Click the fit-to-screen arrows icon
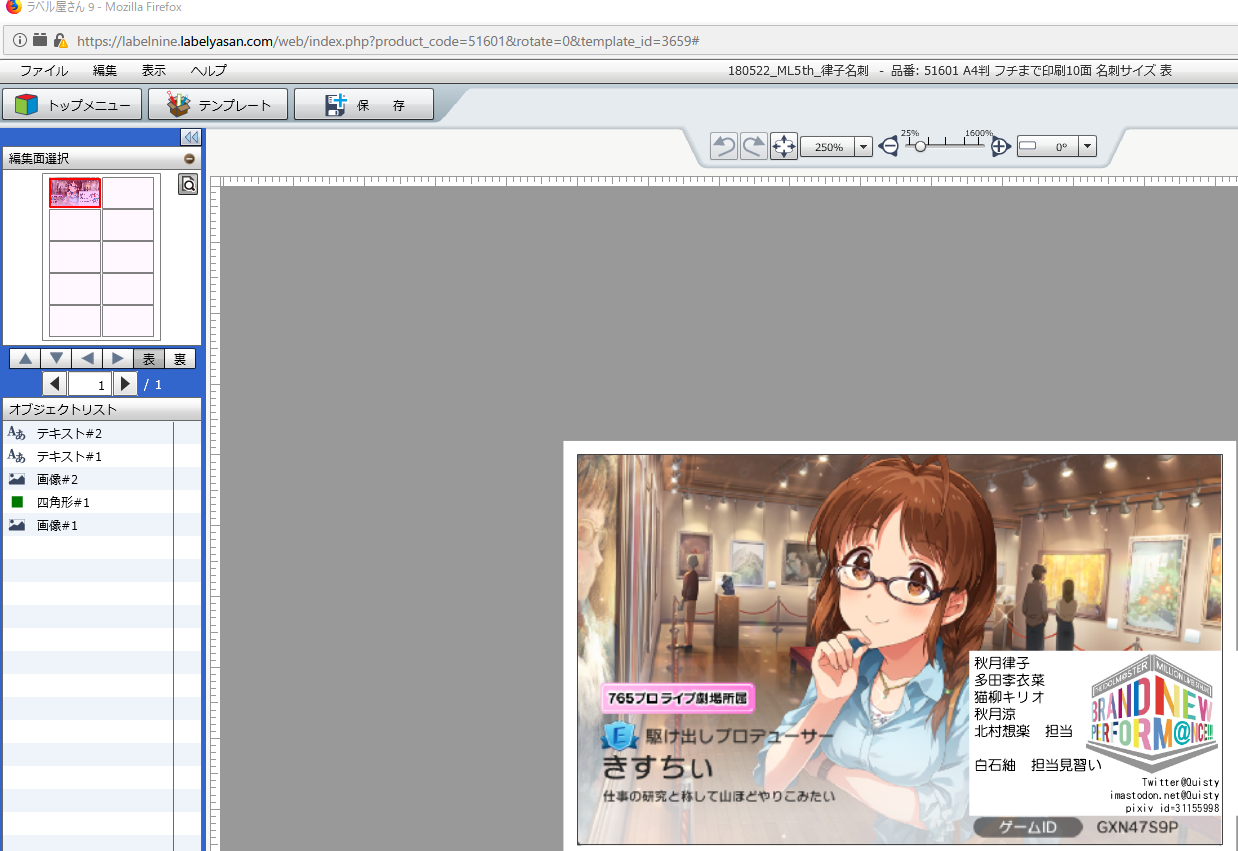Screen dimensions: 1238x851 coord(784,146)
